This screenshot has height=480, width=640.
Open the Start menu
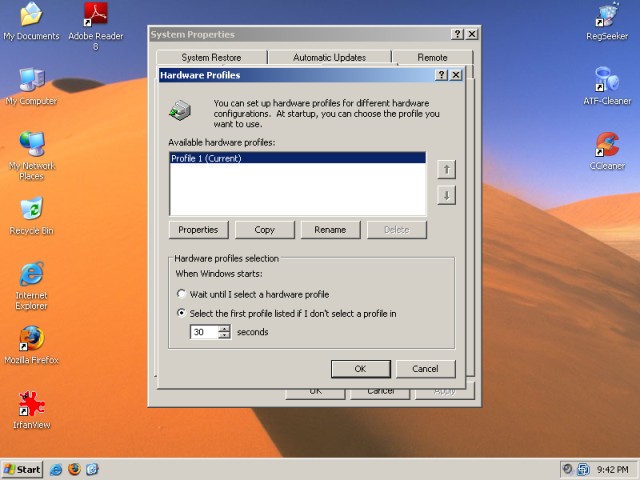point(22,469)
